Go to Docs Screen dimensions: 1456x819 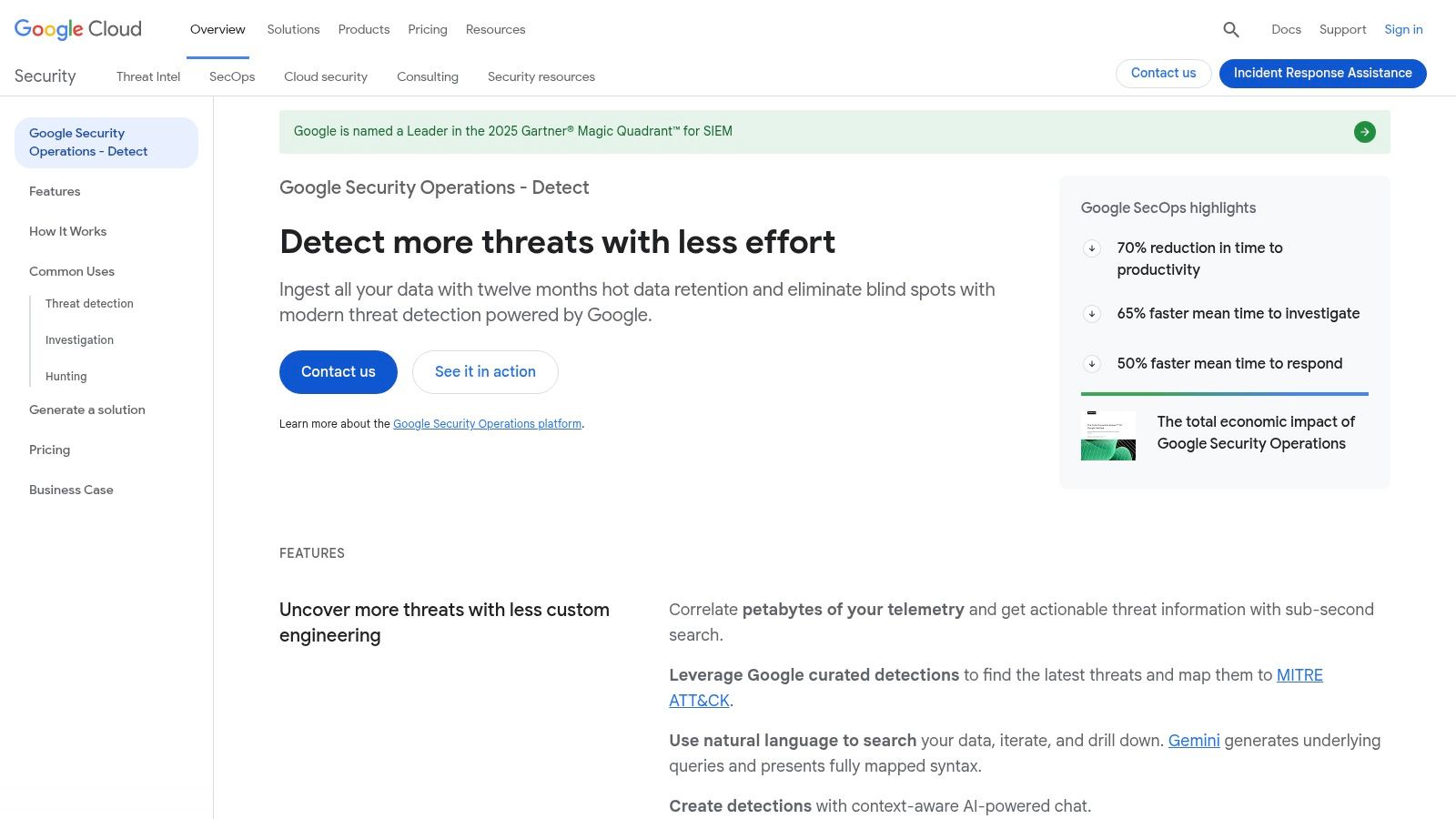point(1286,29)
